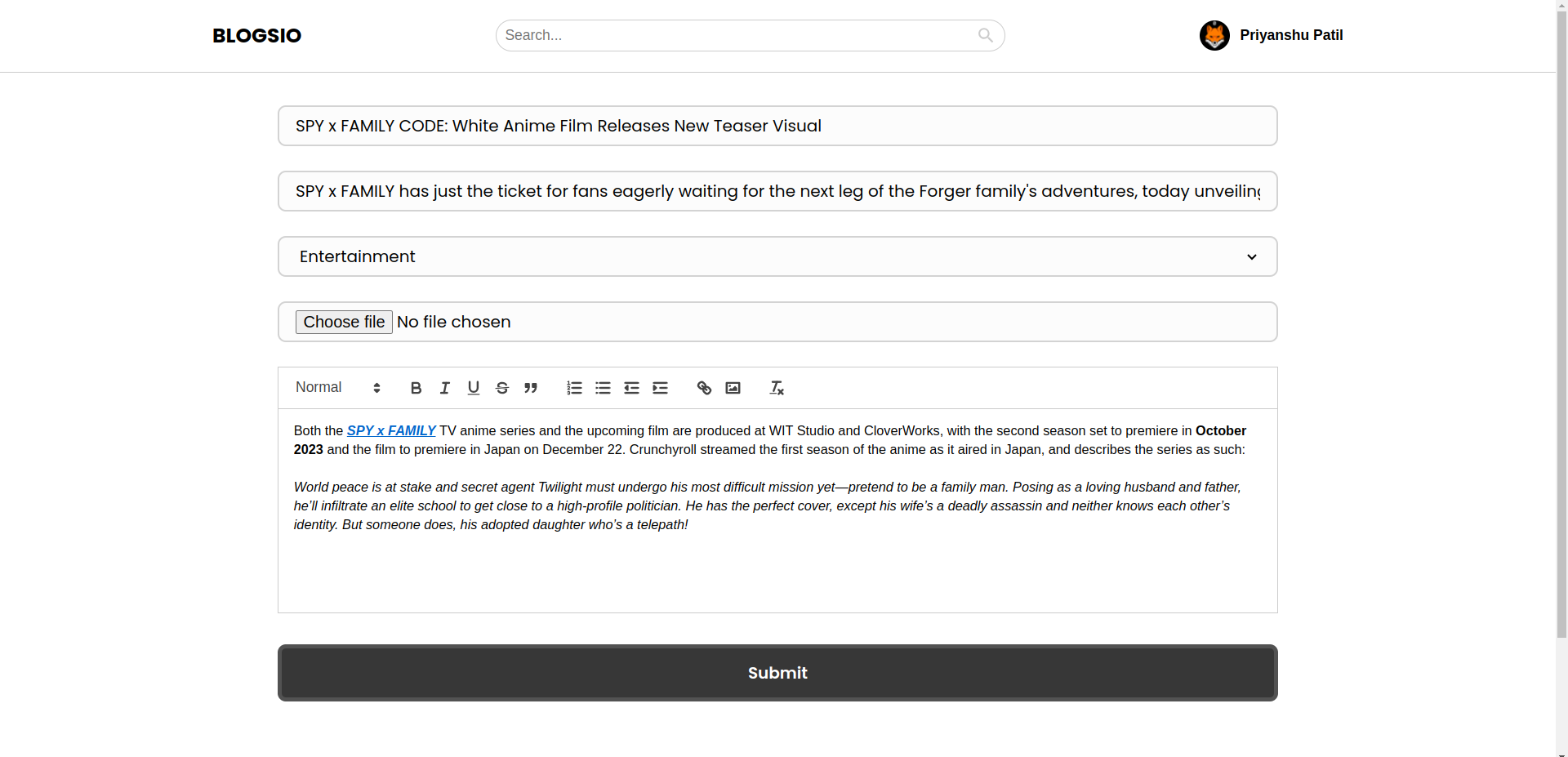Insert an image into the editor

click(733, 388)
